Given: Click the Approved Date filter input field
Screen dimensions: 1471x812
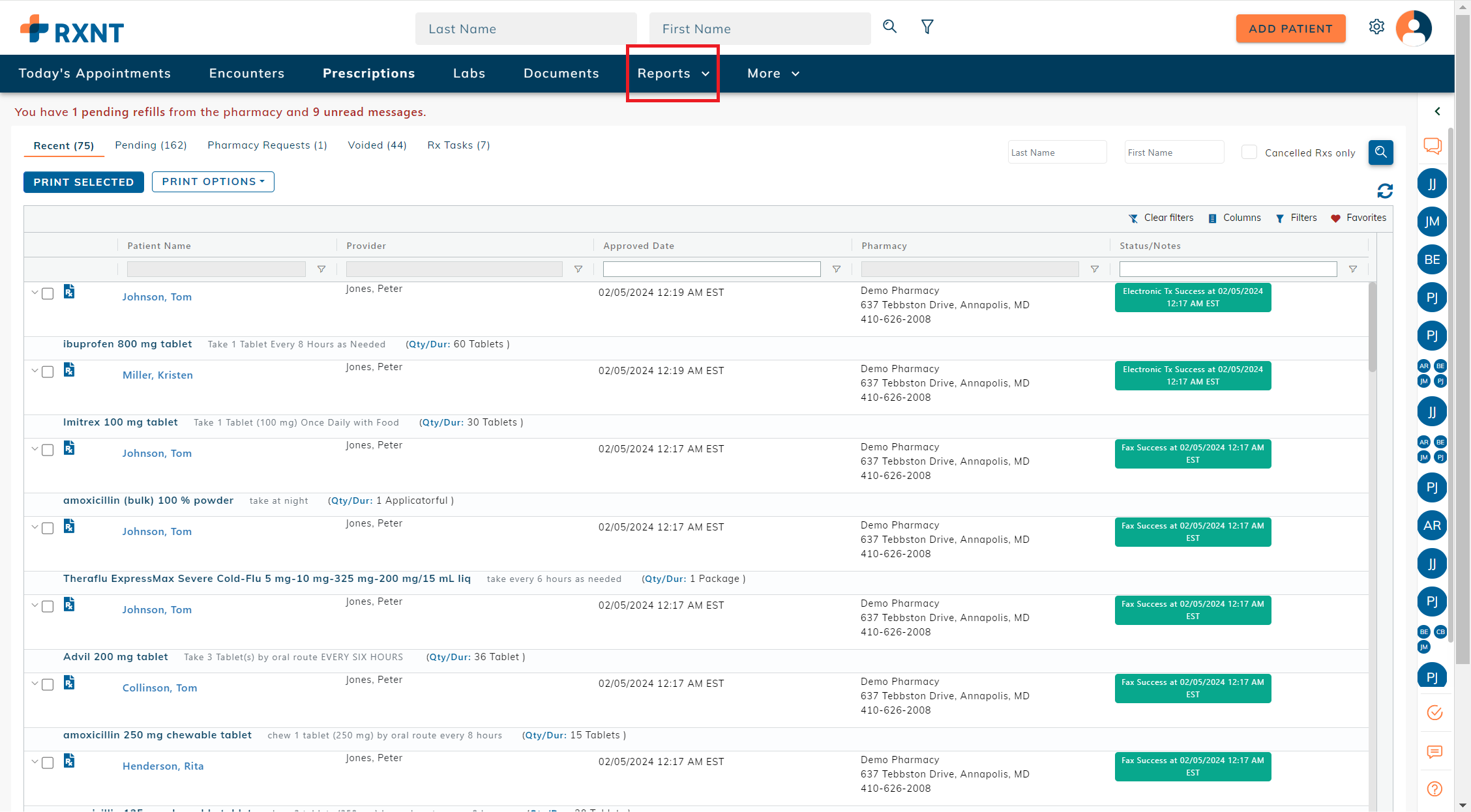Looking at the screenshot, I should click(711, 269).
